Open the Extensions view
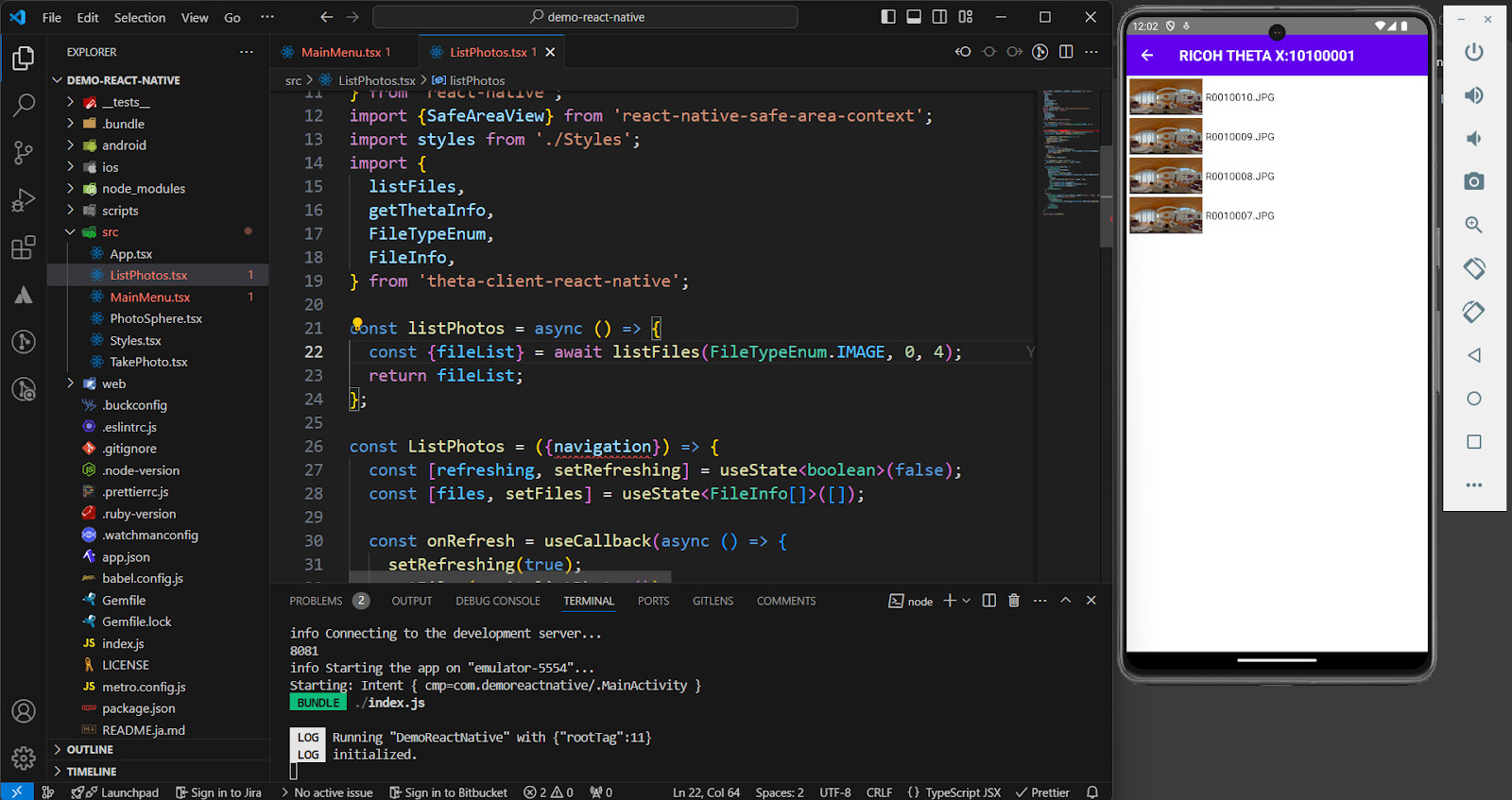The width and height of the screenshot is (1512, 800). pos(24,248)
